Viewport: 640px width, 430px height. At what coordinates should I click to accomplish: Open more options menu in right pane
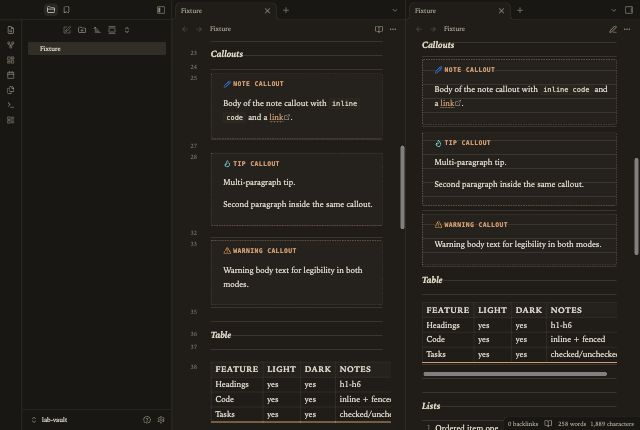click(x=627, y=29)
